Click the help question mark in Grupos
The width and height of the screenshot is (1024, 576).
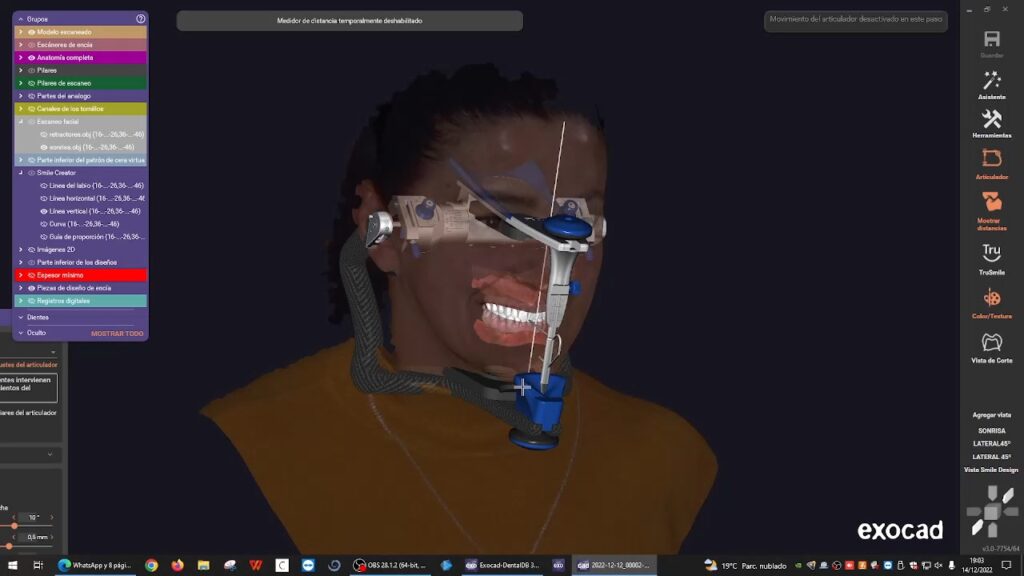tap(140, 19)
